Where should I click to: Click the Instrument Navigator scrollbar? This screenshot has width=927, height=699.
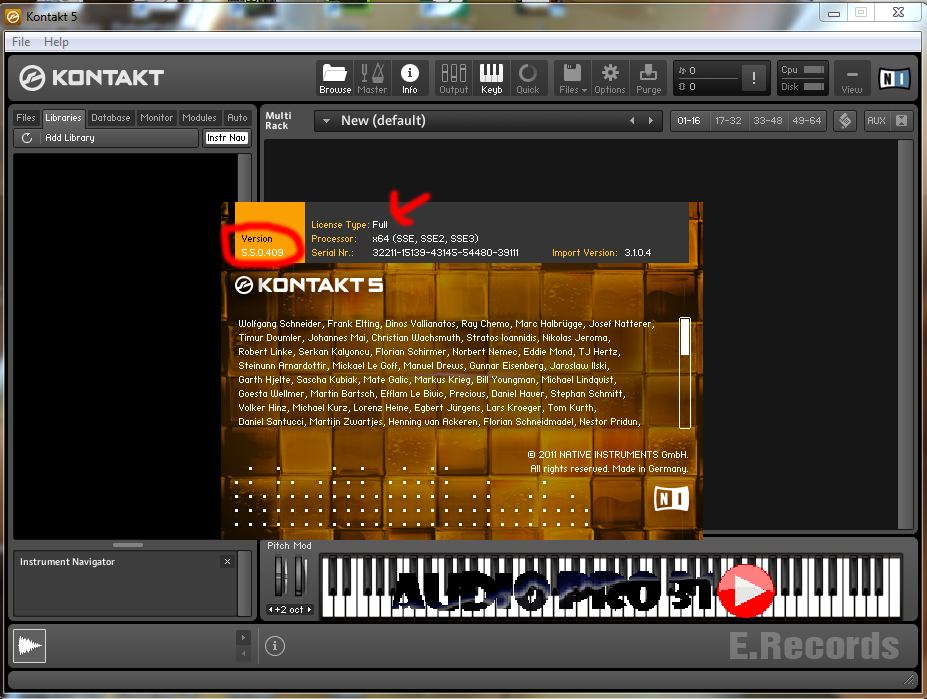pos(244,582)
